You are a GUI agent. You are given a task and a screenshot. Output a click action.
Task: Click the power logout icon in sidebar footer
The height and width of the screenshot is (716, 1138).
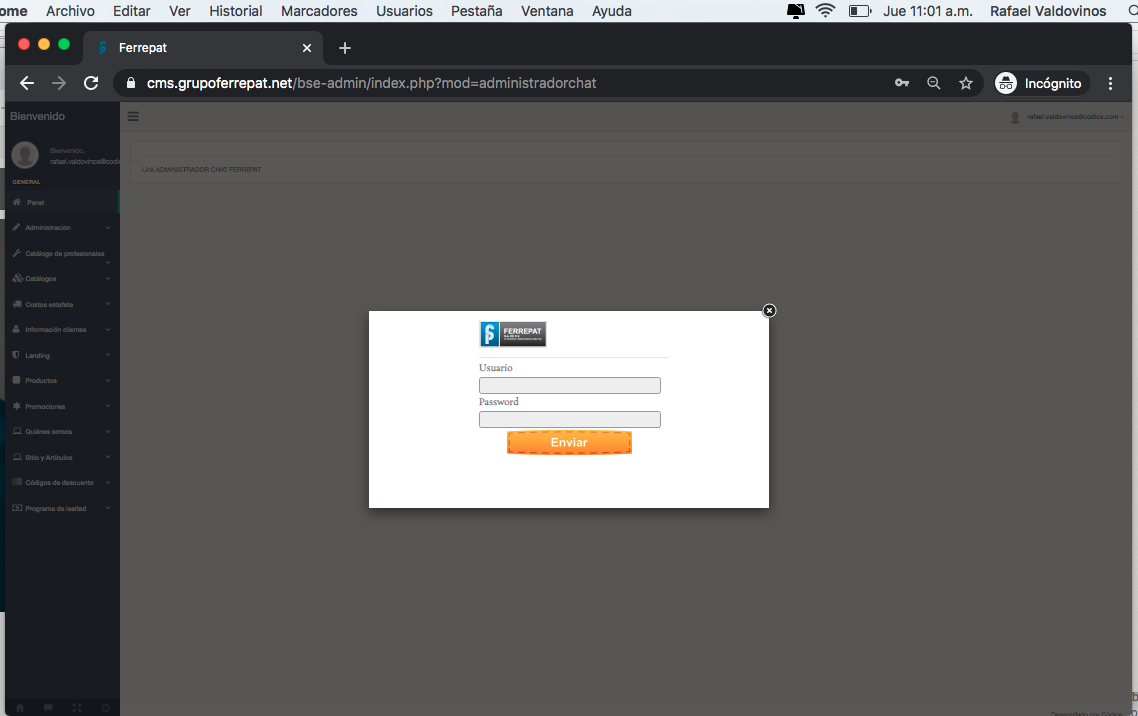pyautogui.click(x=105, y=707)
